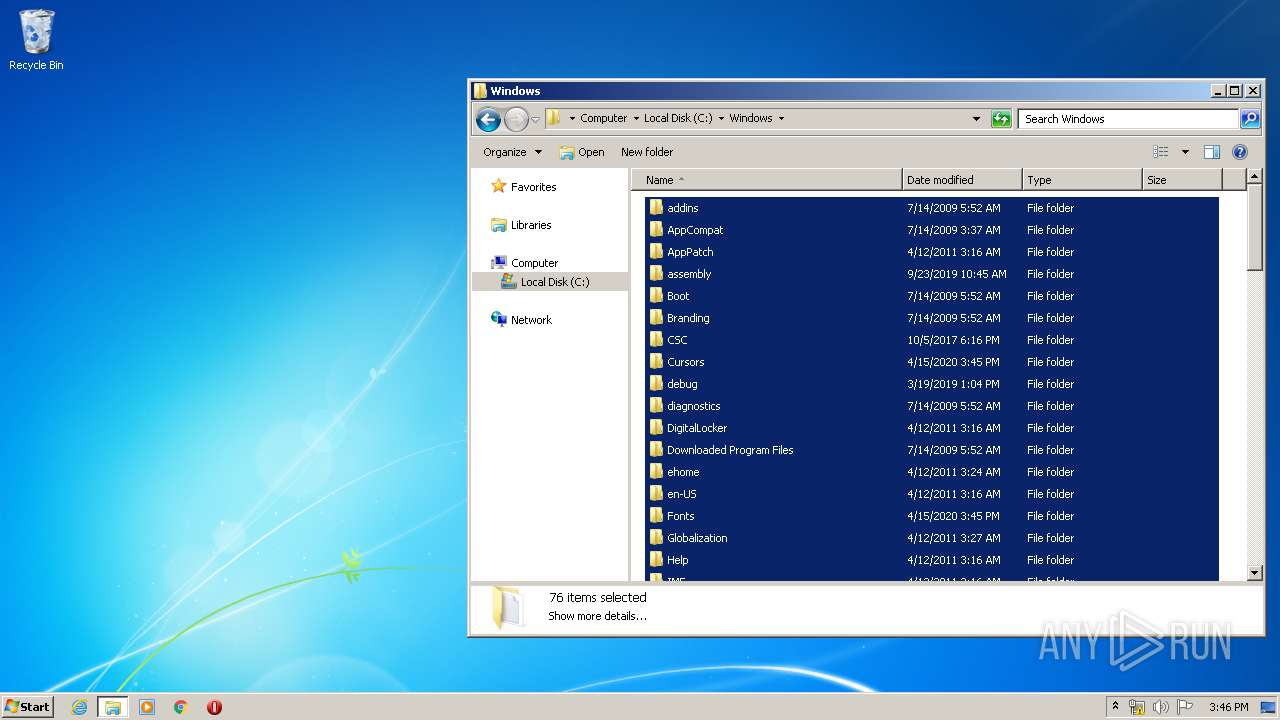Select the en-US folder name

click(681, 494)
